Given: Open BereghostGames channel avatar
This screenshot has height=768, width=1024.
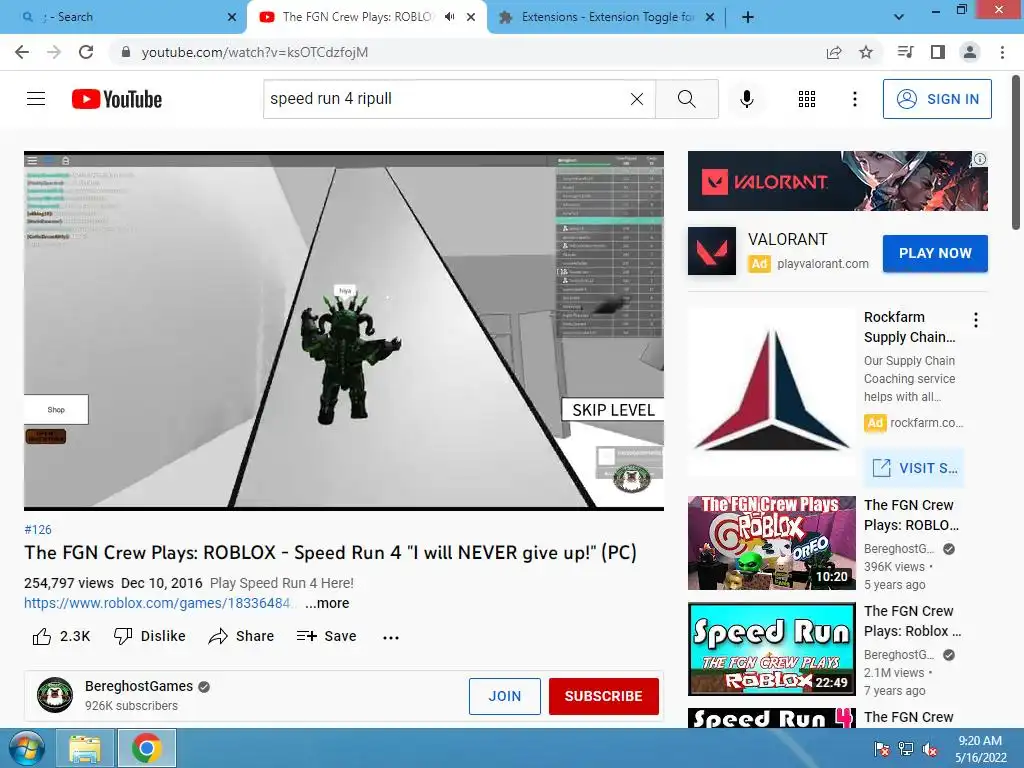Looking at the screenshot, I should (x=55, y=695).
